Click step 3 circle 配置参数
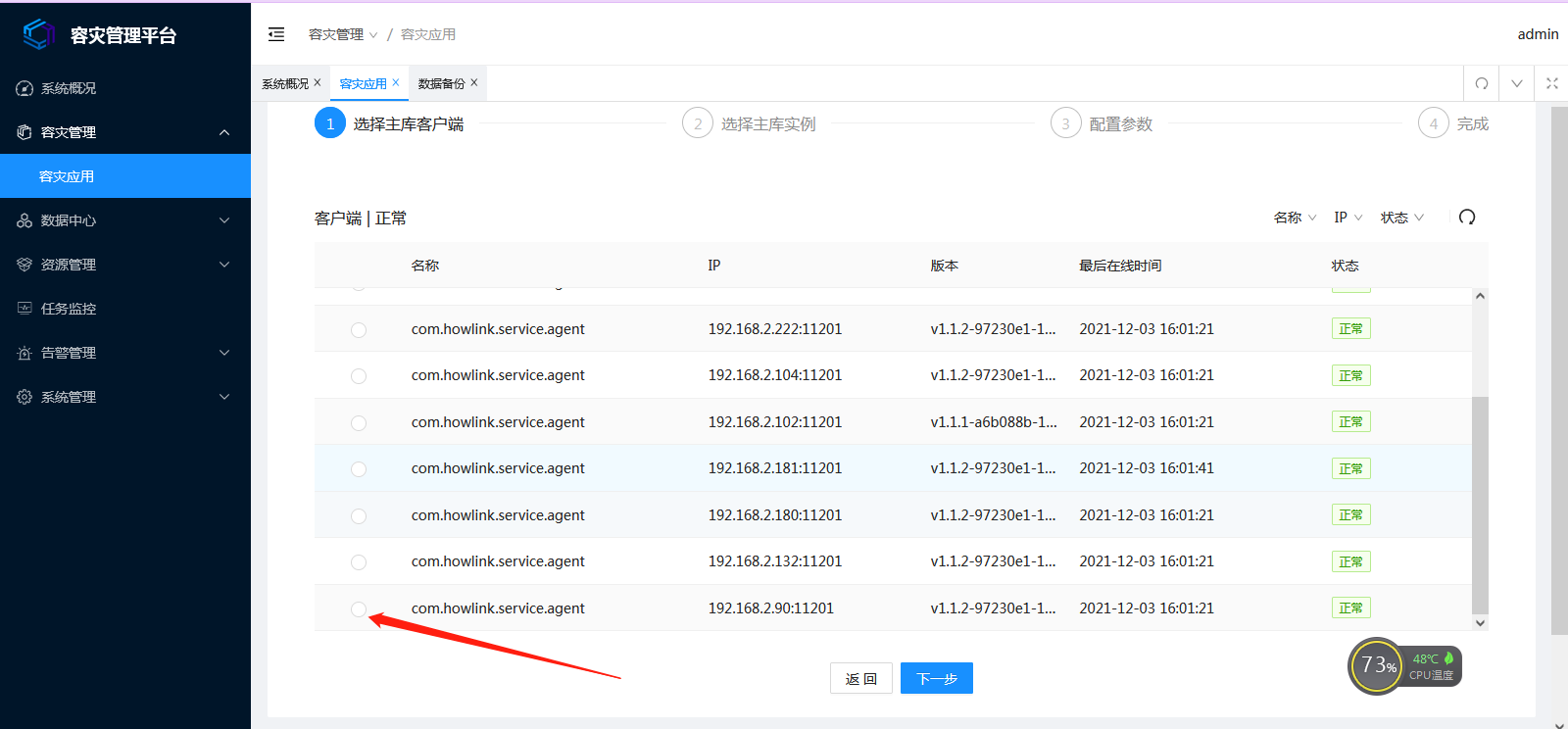Image resolution: width=1568 pixels, height=729 pixels. tap(1065, 123)
